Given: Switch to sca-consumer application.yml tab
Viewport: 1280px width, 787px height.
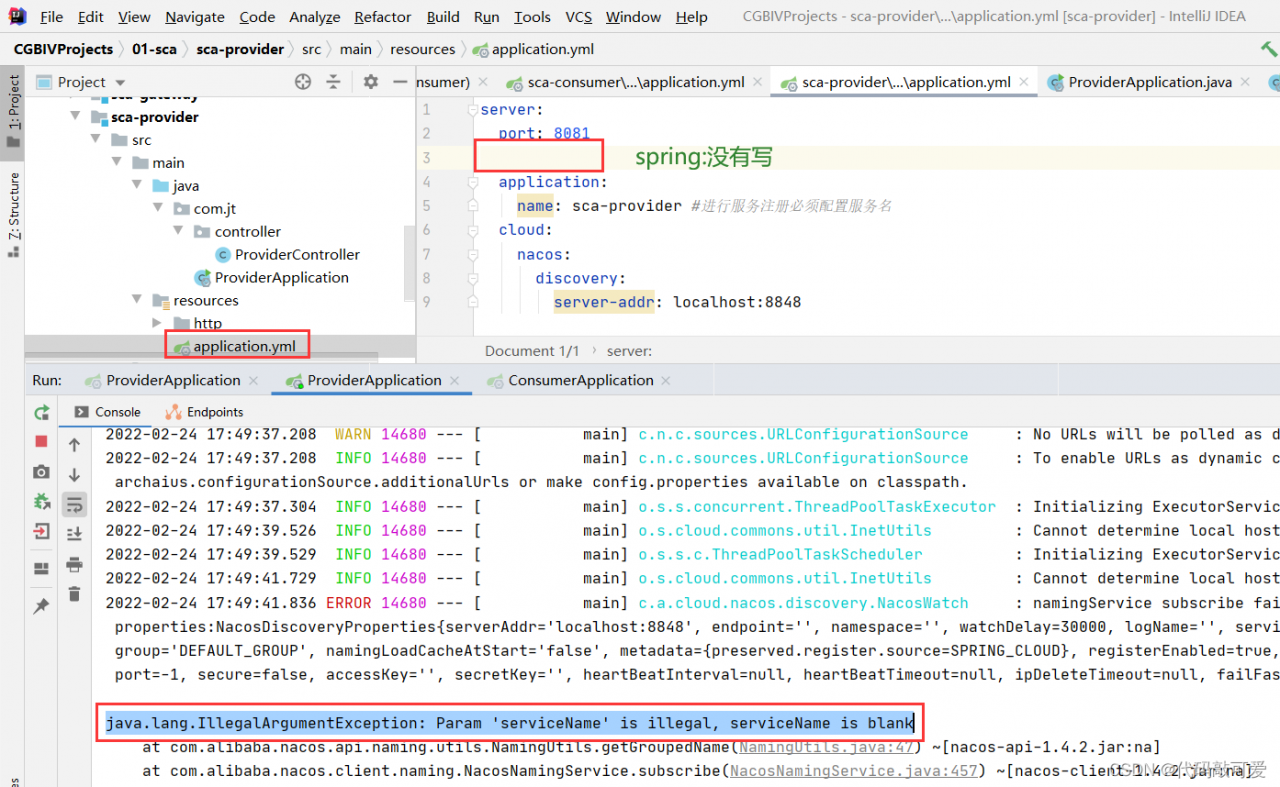Looking at the screenshot, I should coord(636,82).
